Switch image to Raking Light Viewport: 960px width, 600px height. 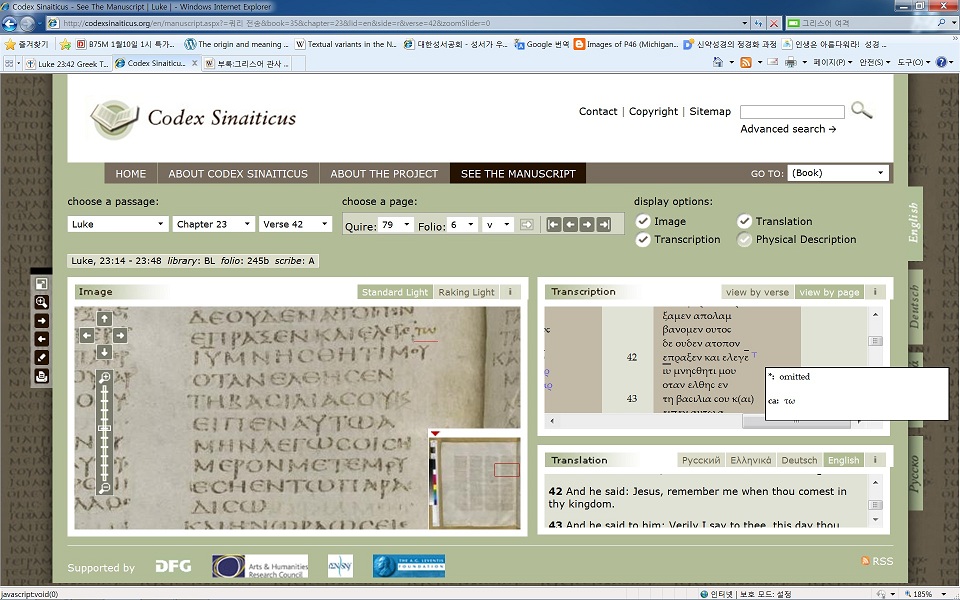tap(466, 292)
